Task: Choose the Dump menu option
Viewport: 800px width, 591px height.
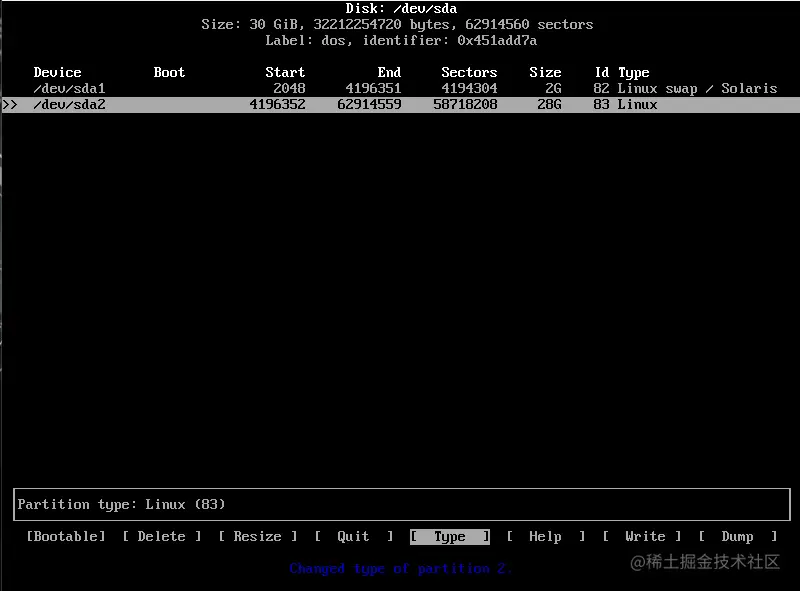Action: (x=738, y=536)
